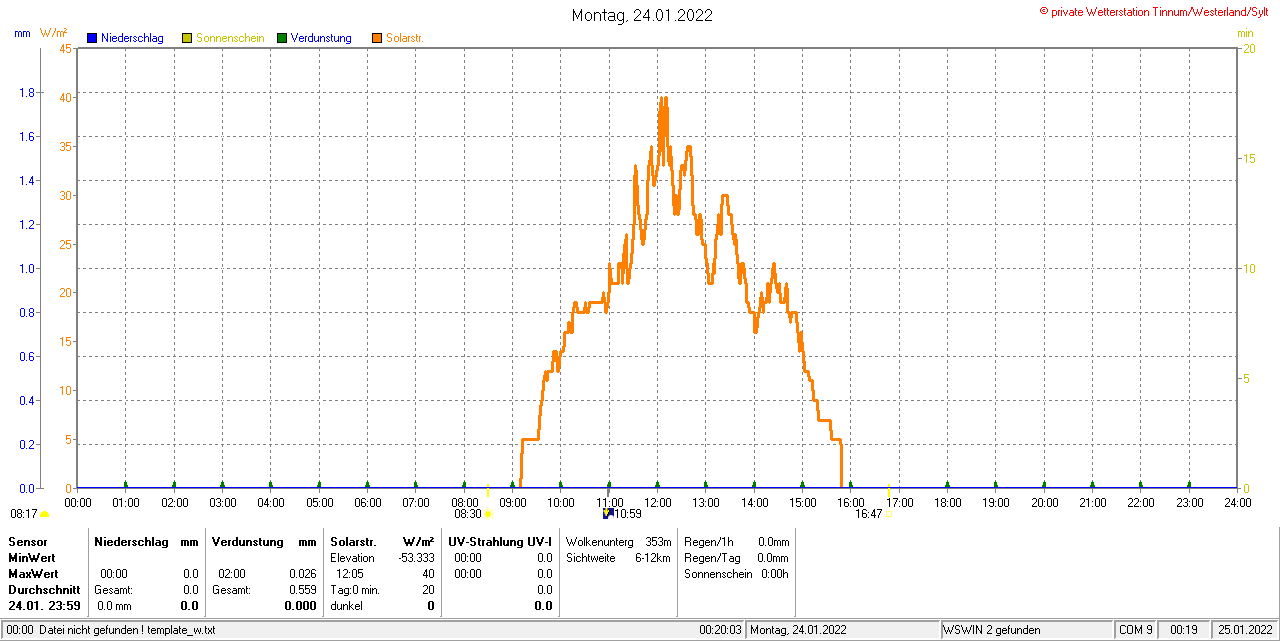Click the orange W/m² axis unit label

coord(54,33)
